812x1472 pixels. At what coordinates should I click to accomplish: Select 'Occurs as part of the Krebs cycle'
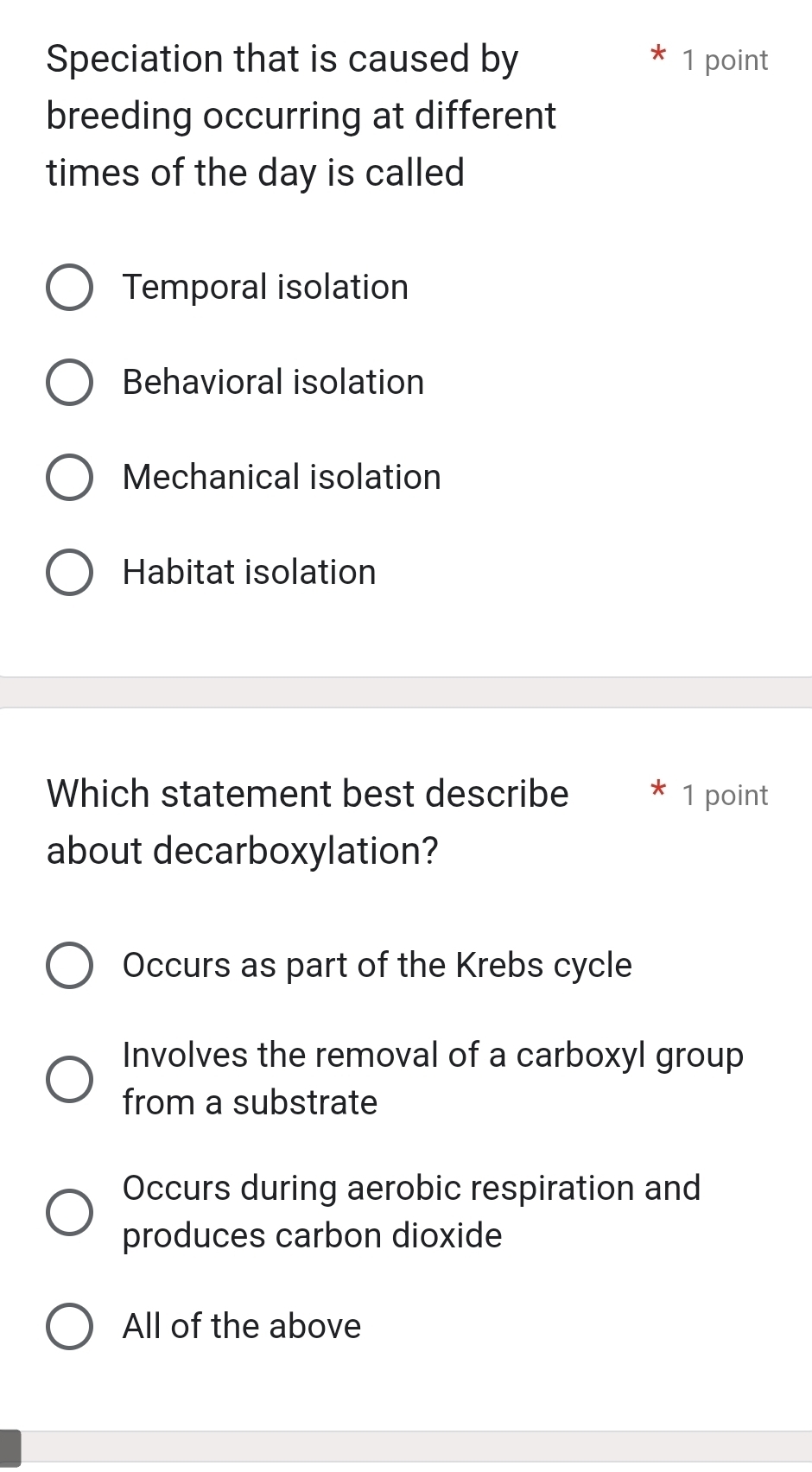point(70,966)
